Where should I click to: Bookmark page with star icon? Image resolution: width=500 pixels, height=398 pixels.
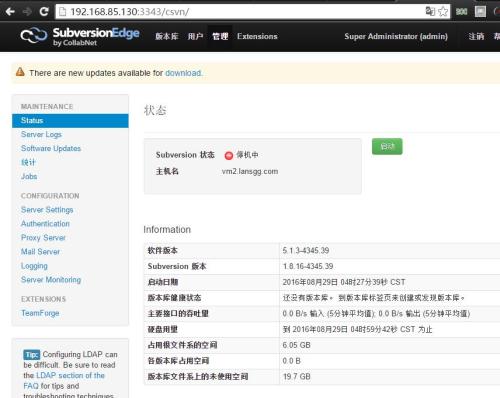[443, 12]
